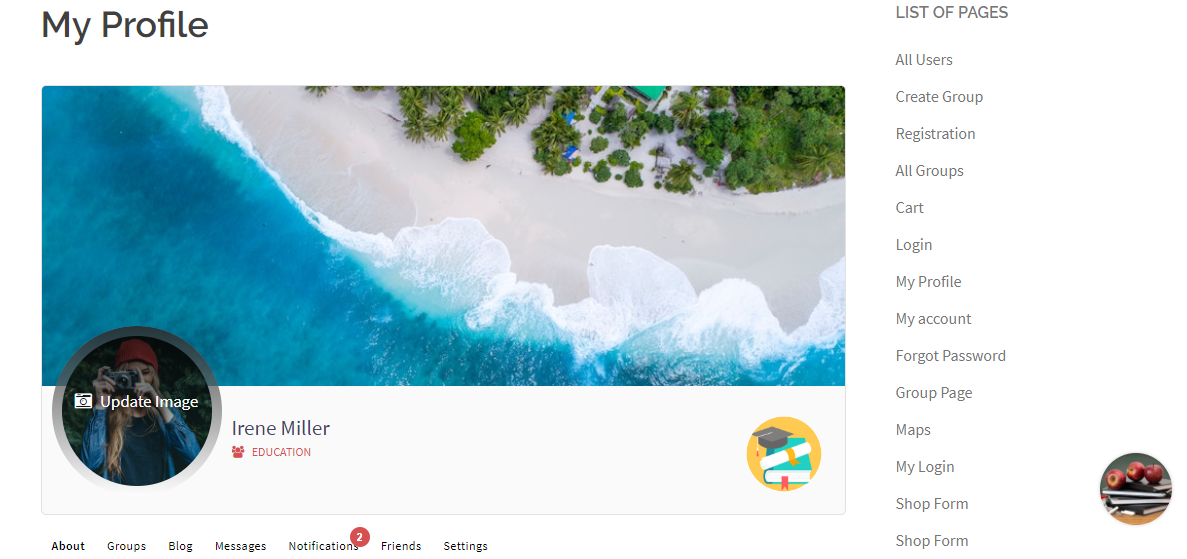Switch to the Groups tab

[x=126, y=546]
